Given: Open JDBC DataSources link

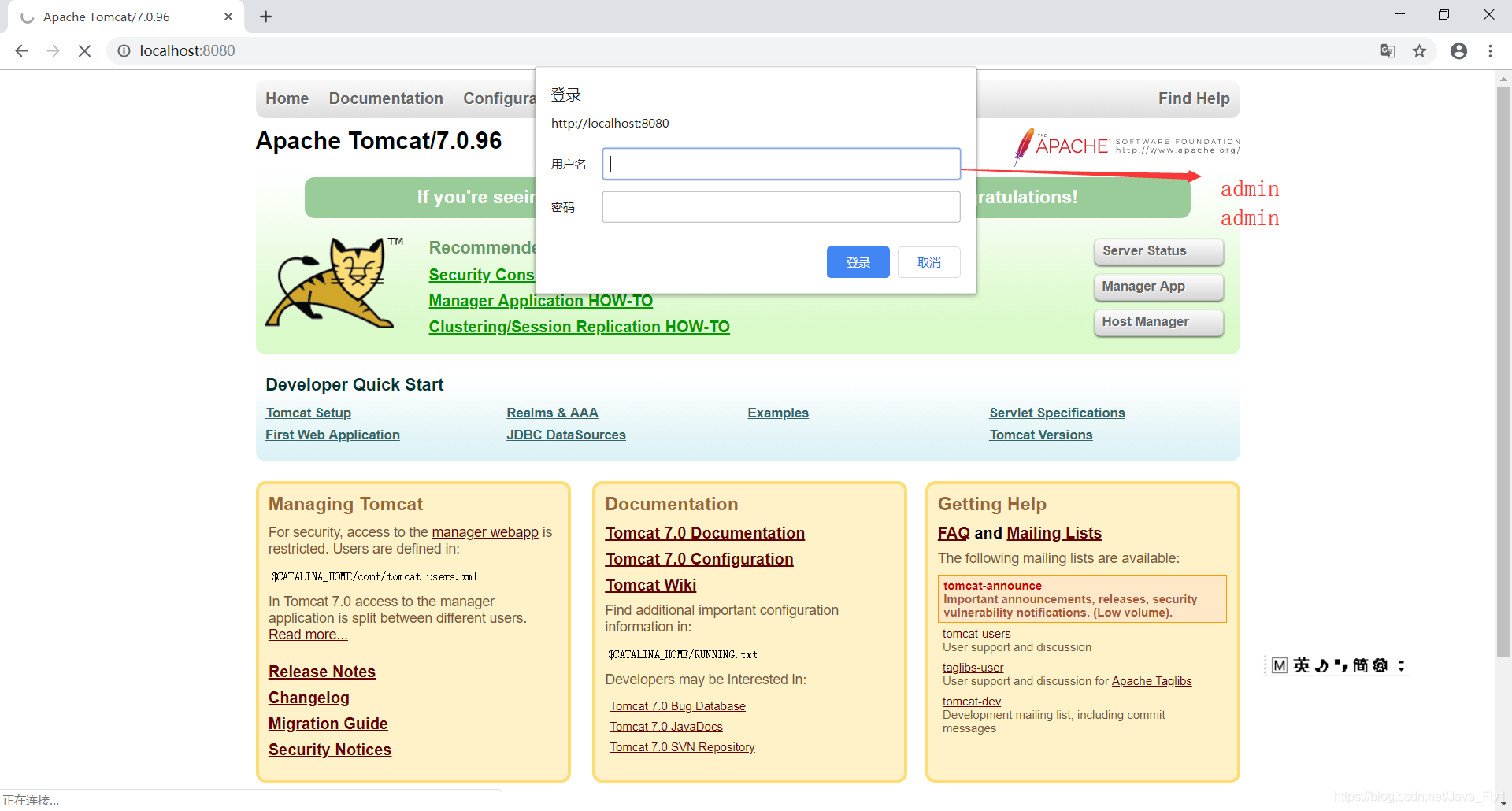Looking at the screenshot, I should tap(565, 435).
